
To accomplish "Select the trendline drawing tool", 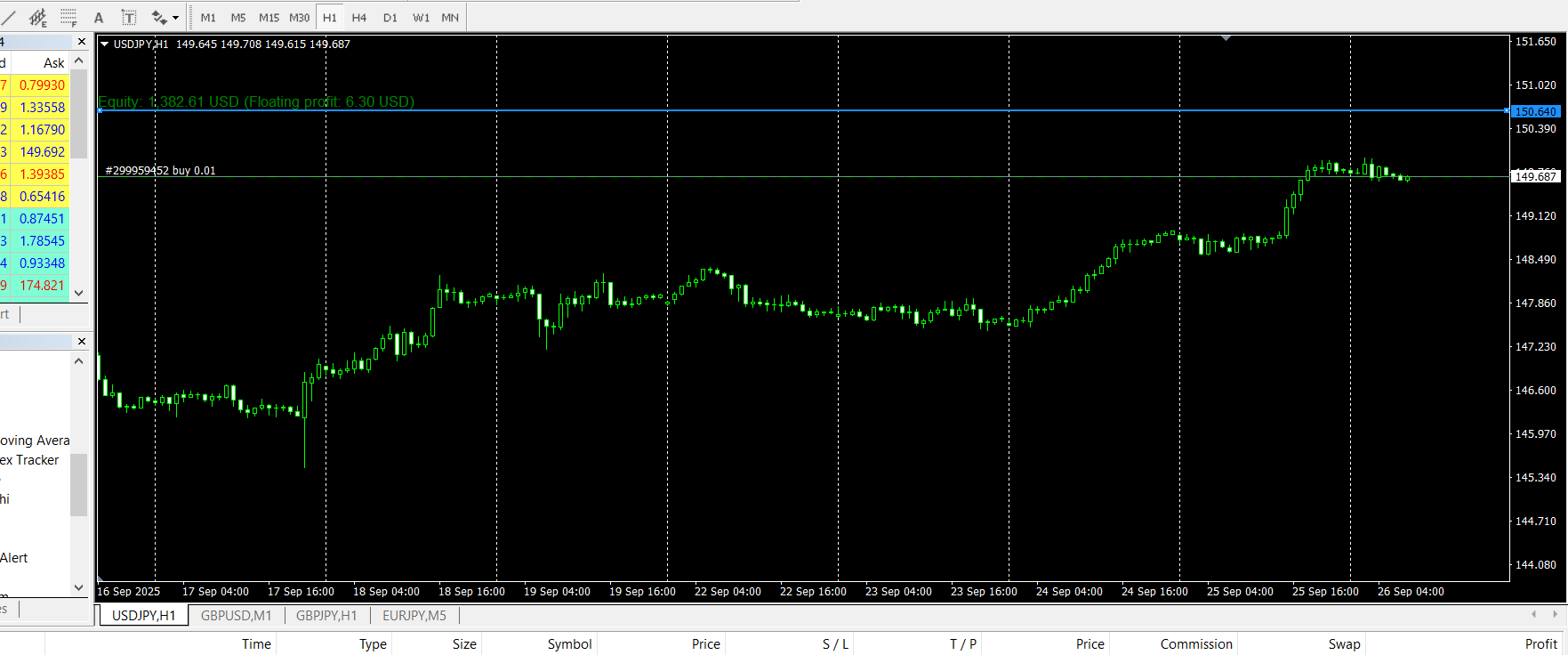I will coord(8,17).
